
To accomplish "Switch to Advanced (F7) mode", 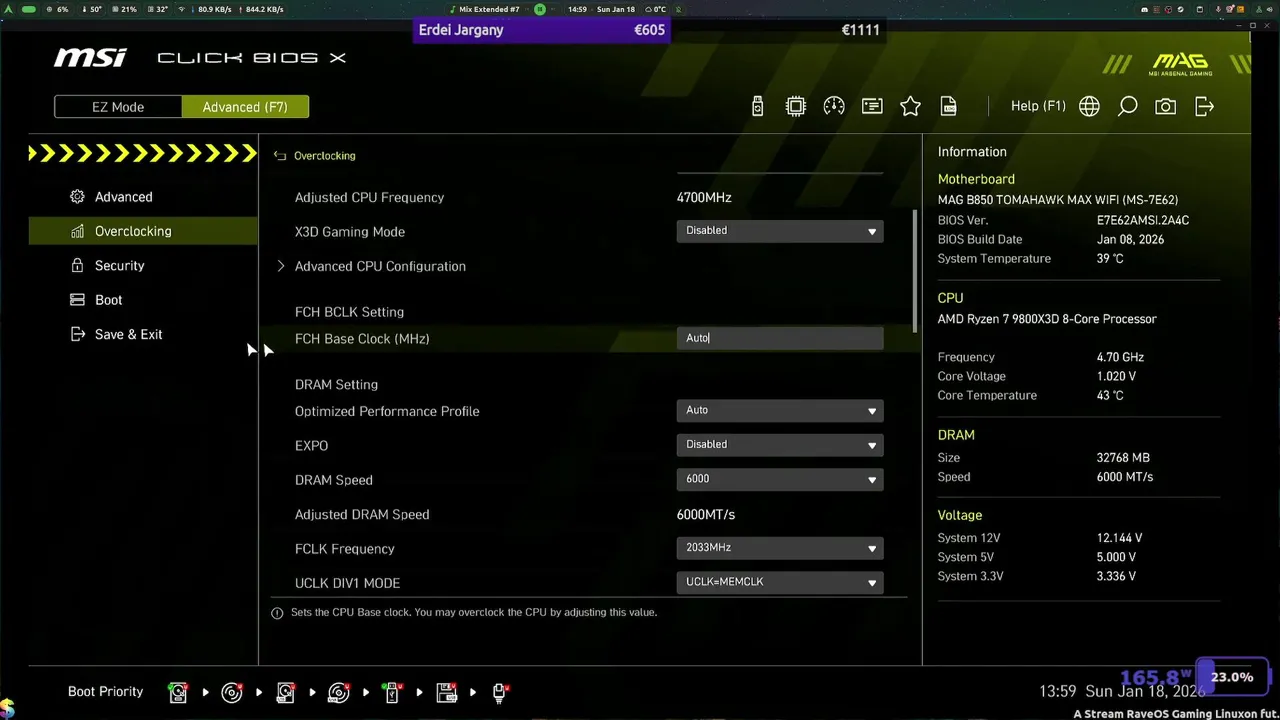I will point(245,107).
